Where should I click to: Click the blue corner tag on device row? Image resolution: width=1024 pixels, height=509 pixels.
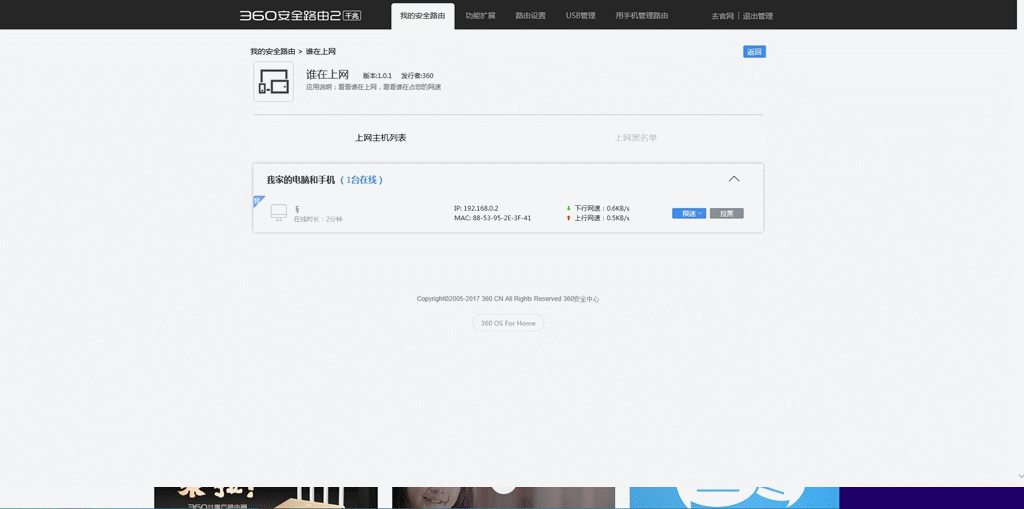[257, 201]
